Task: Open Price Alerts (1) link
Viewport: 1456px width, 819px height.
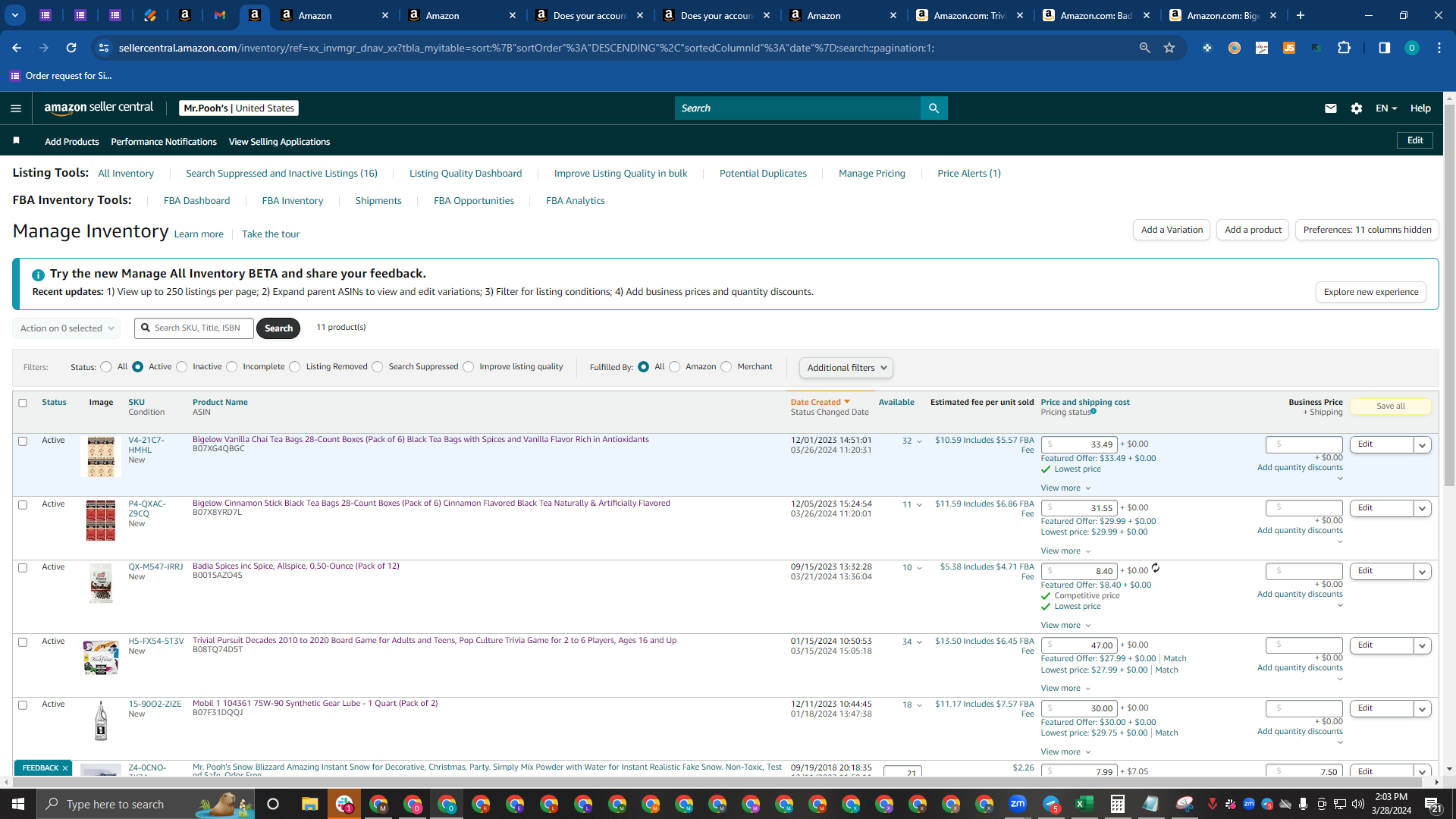Action: [969, 174]
